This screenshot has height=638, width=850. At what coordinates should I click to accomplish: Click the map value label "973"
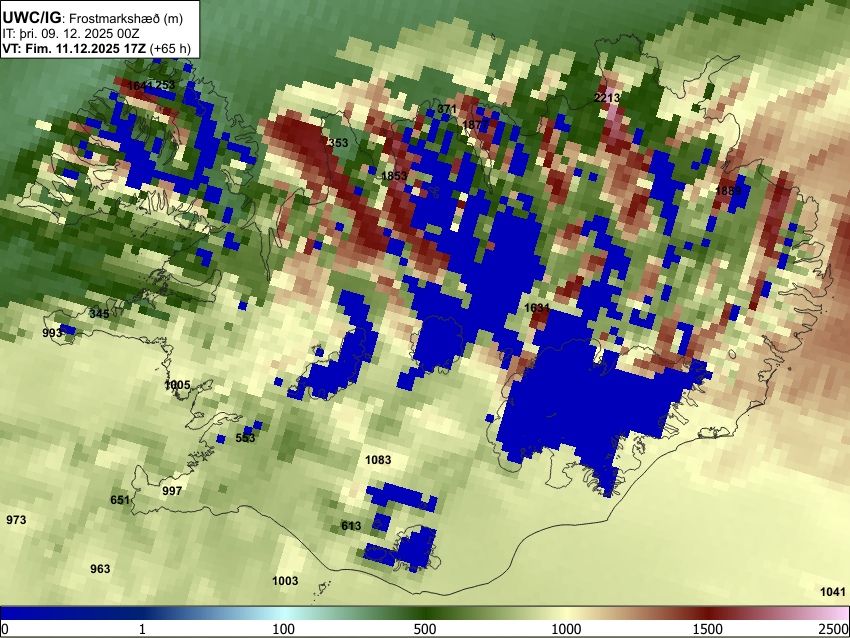coord(16,520)
